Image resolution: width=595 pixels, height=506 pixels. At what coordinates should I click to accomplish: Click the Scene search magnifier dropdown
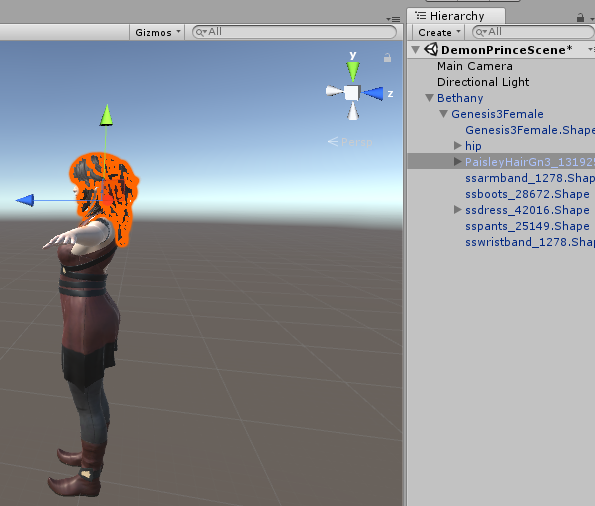(201, 32)
